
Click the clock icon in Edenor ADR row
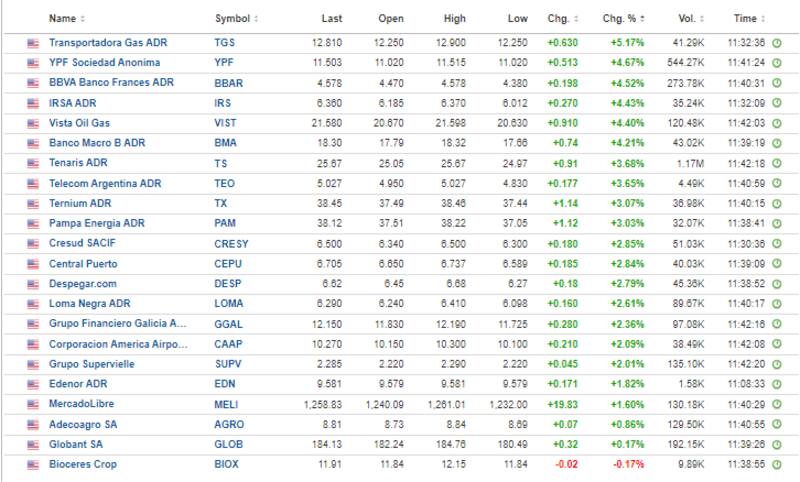coord(777,384)
